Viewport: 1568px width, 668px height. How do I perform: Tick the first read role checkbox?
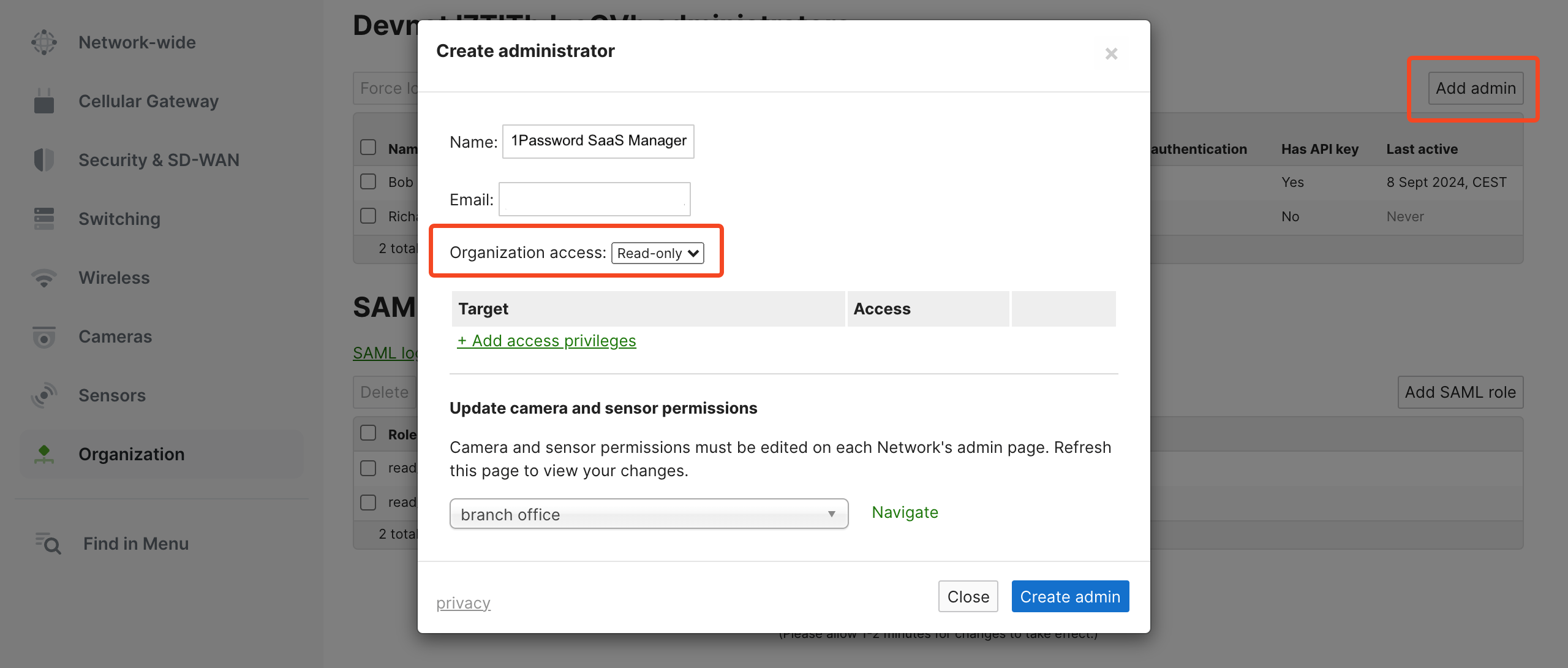[368, 468]
